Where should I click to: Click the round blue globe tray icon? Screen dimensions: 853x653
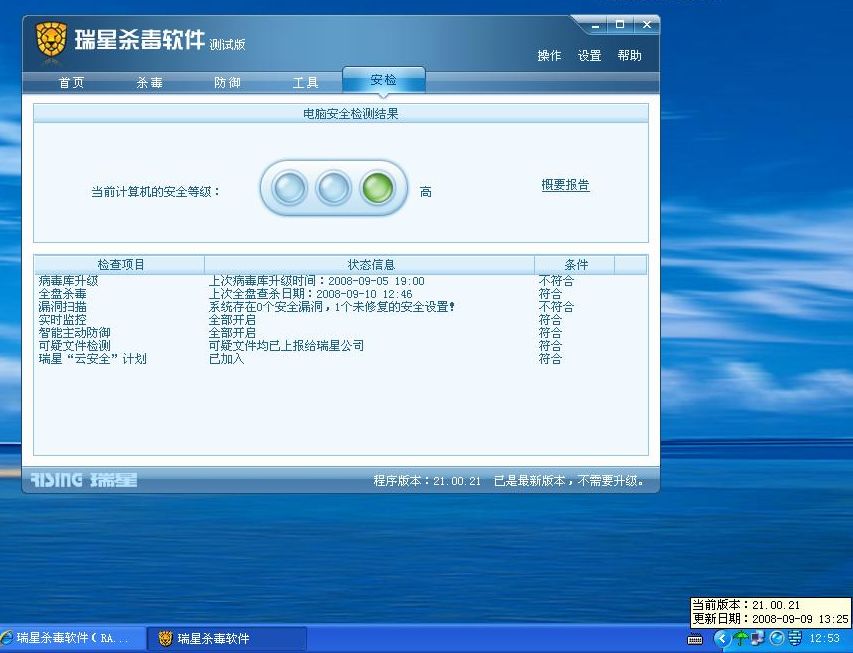pos(777,637)
